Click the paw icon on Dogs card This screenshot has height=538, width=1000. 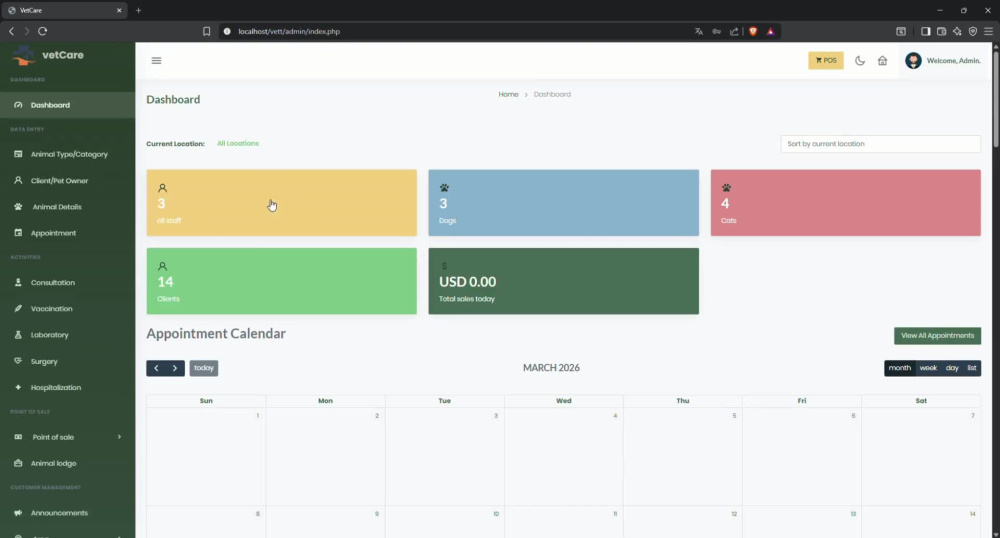445,188
